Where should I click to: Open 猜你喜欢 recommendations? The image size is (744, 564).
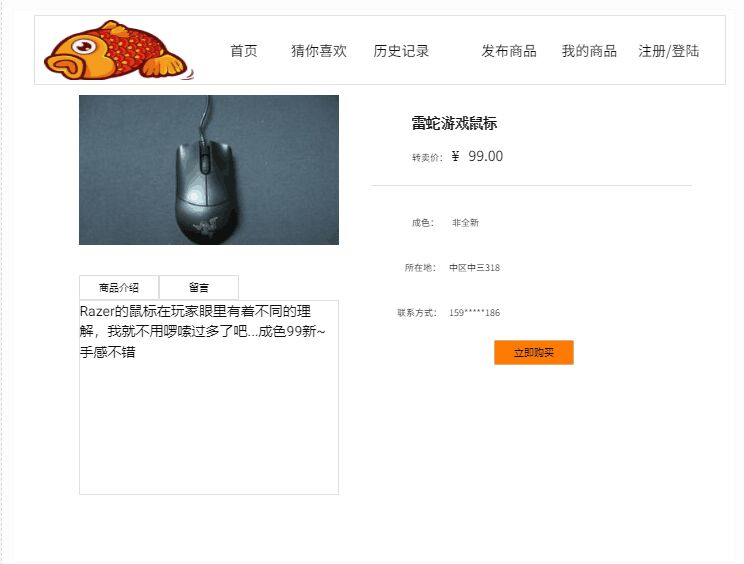point(319,51)
